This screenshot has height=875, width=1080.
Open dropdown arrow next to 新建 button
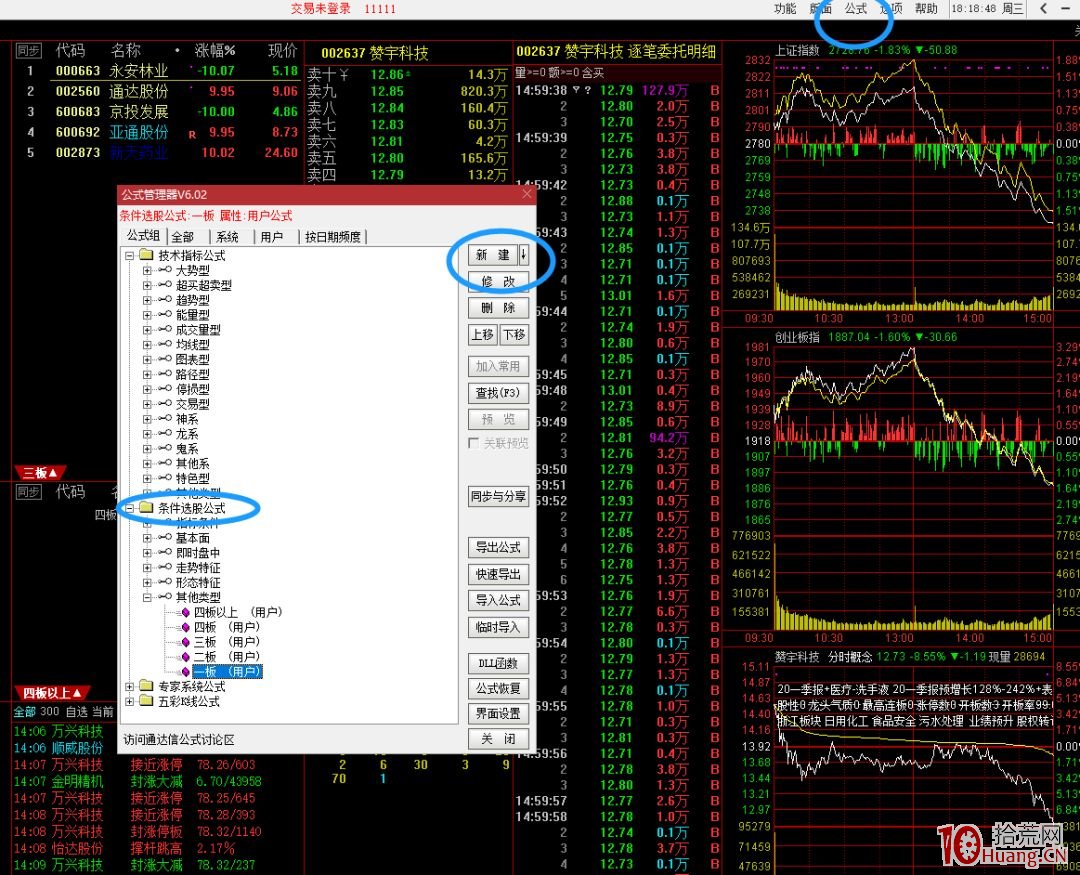point(523,256)
